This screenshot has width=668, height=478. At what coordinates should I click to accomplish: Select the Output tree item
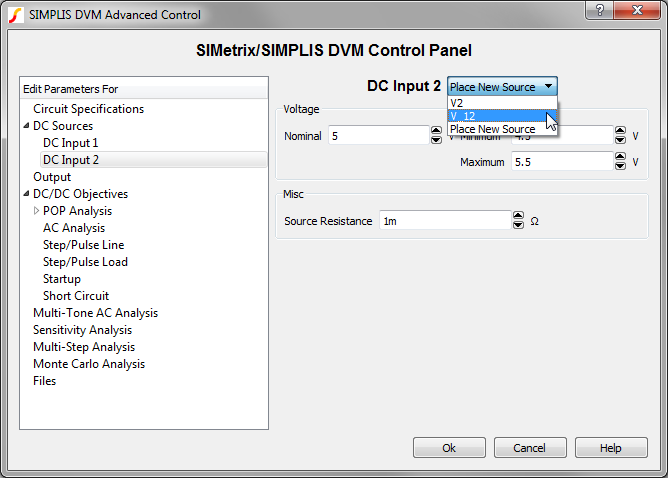click(x=52, y=177)
